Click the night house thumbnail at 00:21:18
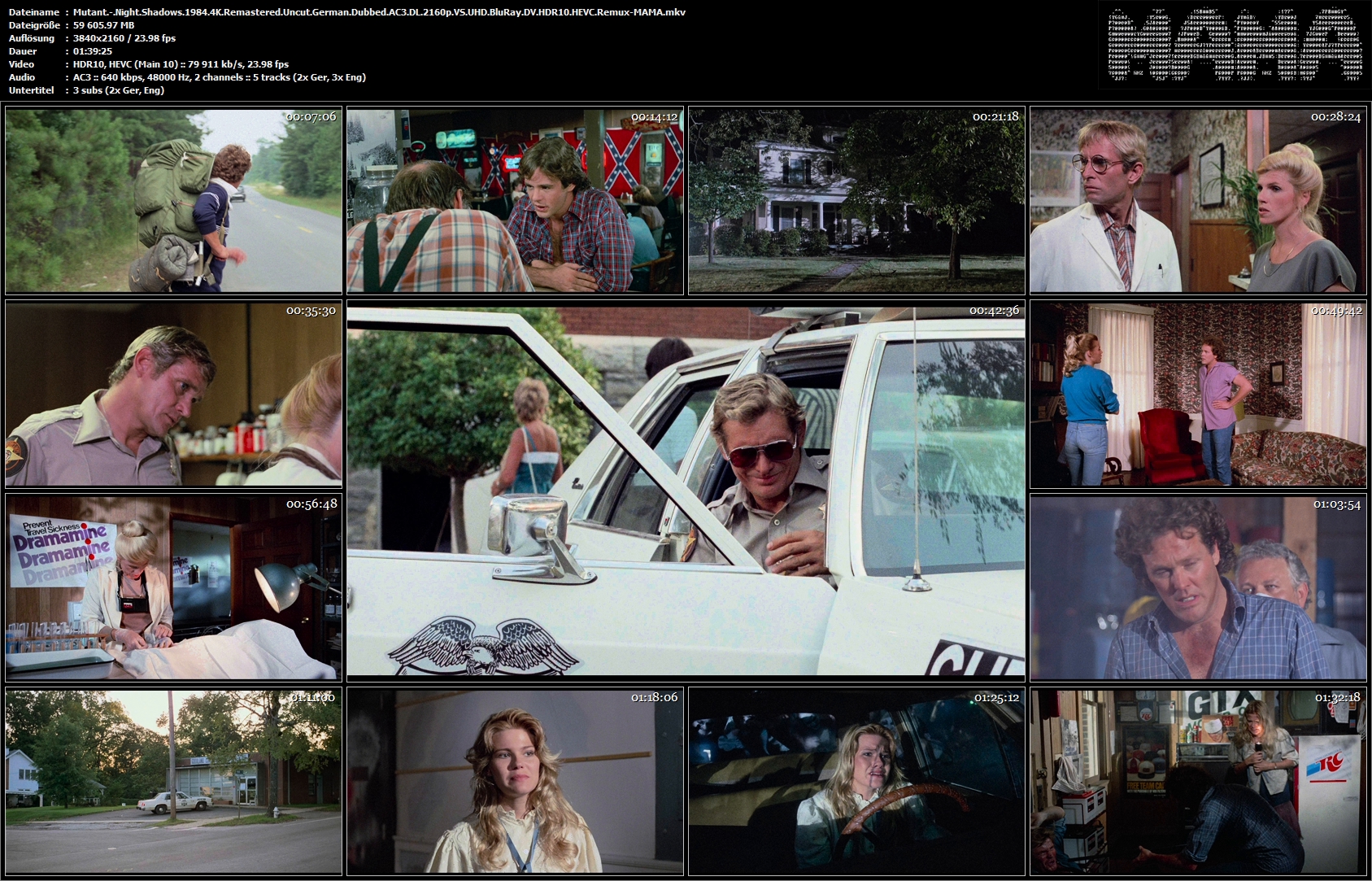The width and height of the screenshot is (1372, 881). point(856,200)
